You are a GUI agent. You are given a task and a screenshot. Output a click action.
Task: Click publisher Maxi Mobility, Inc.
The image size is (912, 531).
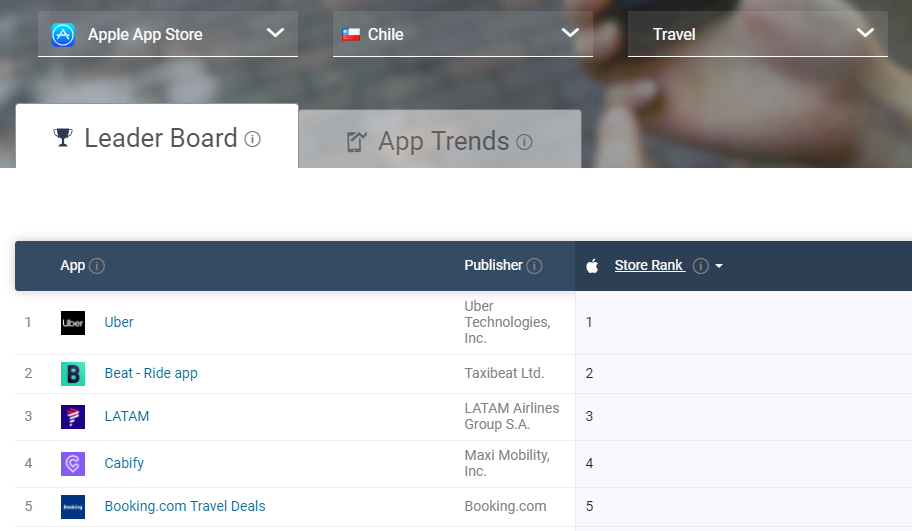tap(507, 463)
